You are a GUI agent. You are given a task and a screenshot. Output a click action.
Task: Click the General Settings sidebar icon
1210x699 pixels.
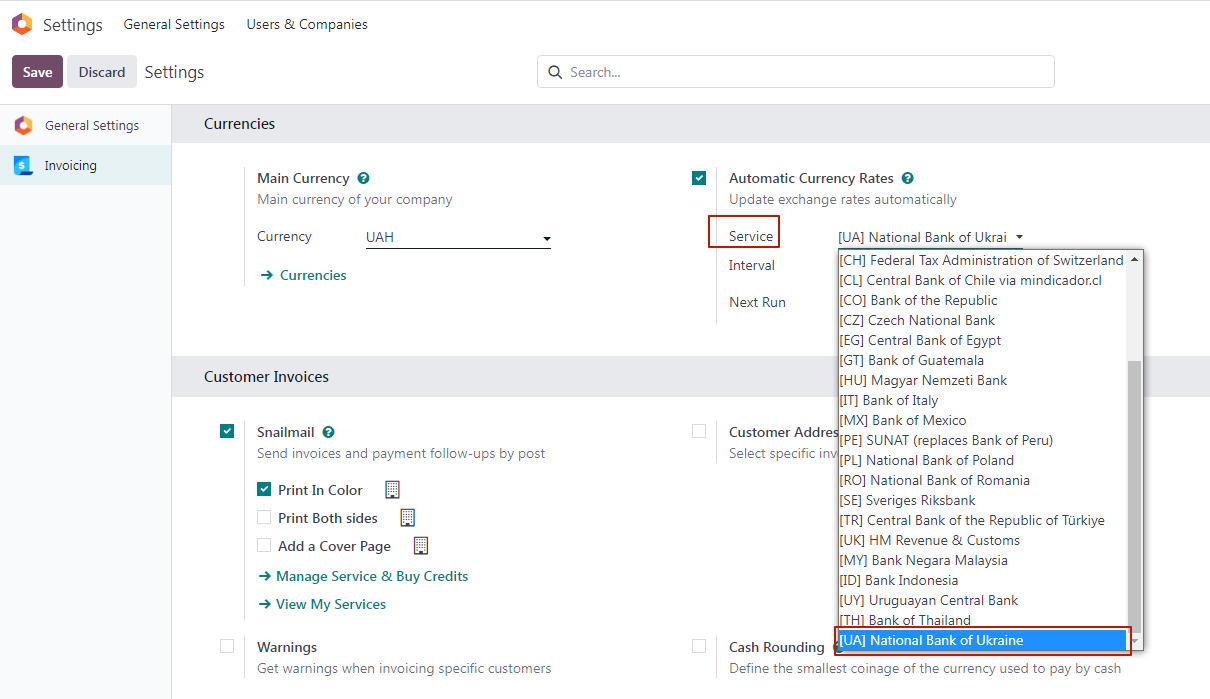(23, 126)
